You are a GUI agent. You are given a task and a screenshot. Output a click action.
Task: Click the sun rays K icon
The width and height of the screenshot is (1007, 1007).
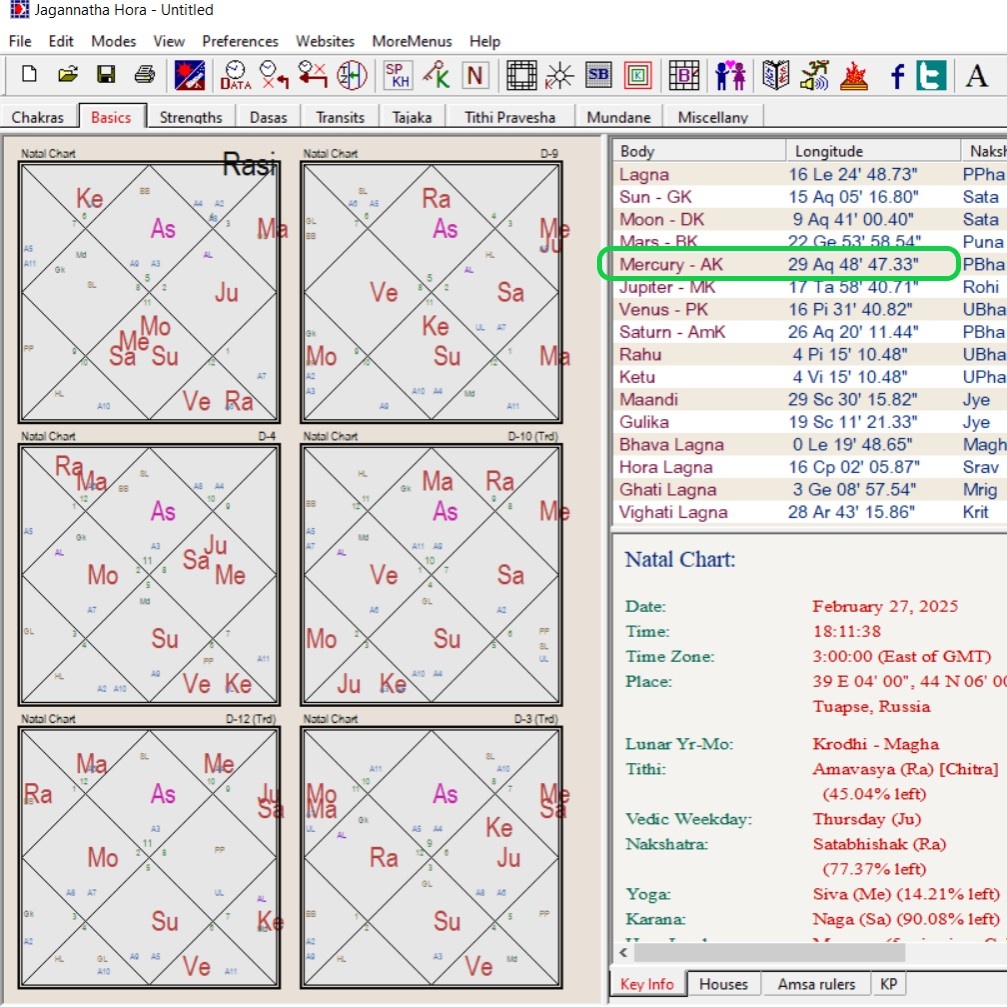559,75
